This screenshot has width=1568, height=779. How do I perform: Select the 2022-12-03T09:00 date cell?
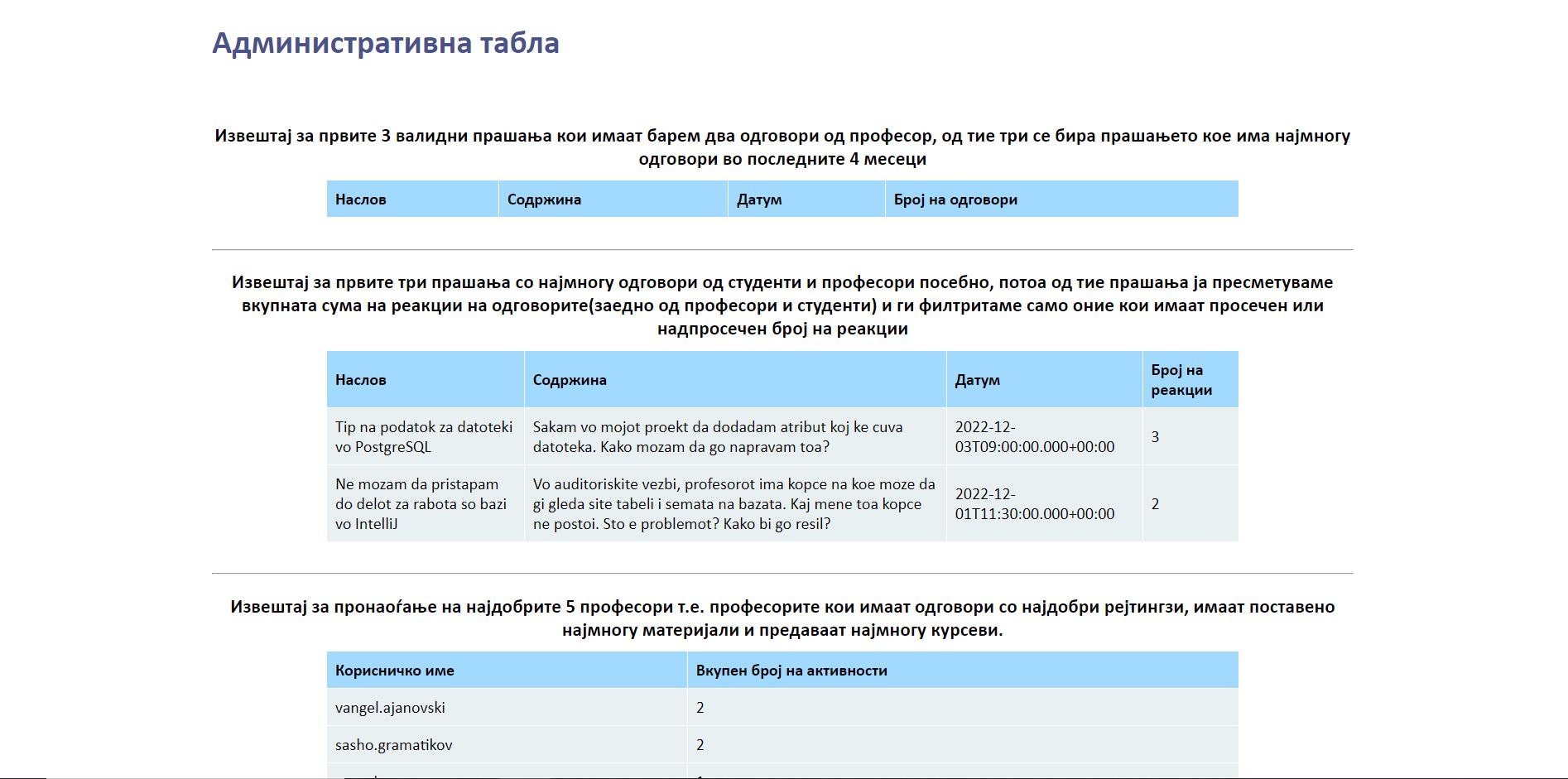[1034, 437]
